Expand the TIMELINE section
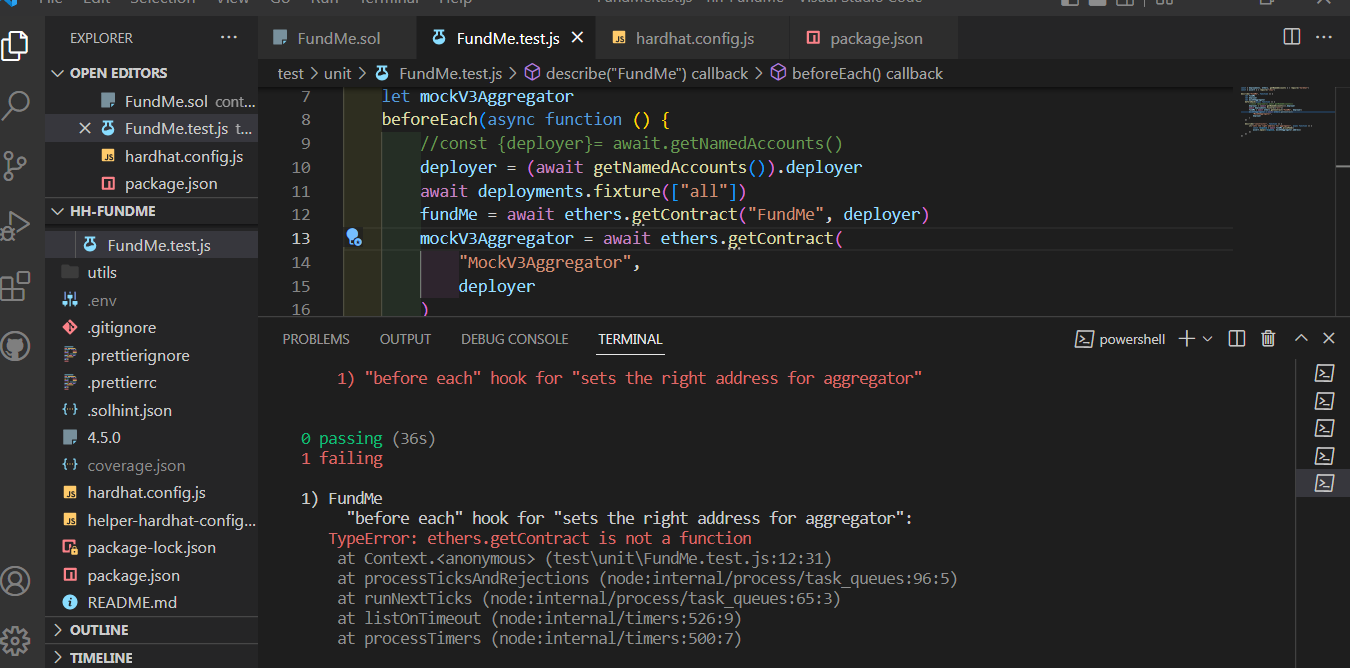This screenshot has width=1350, height=668. [x=151, y=657]
